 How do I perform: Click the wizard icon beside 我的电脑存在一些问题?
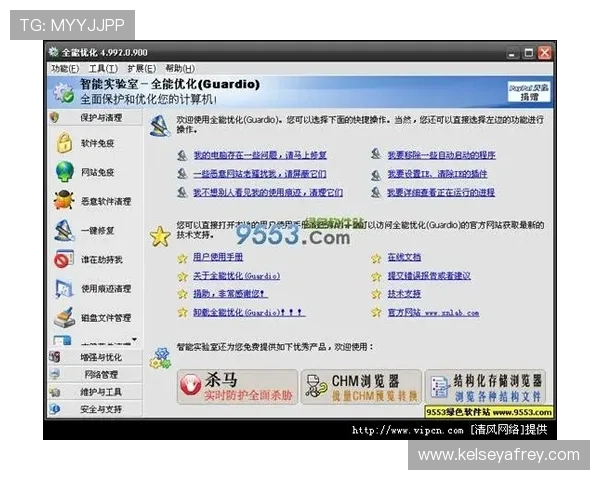[x=182, y=155]
